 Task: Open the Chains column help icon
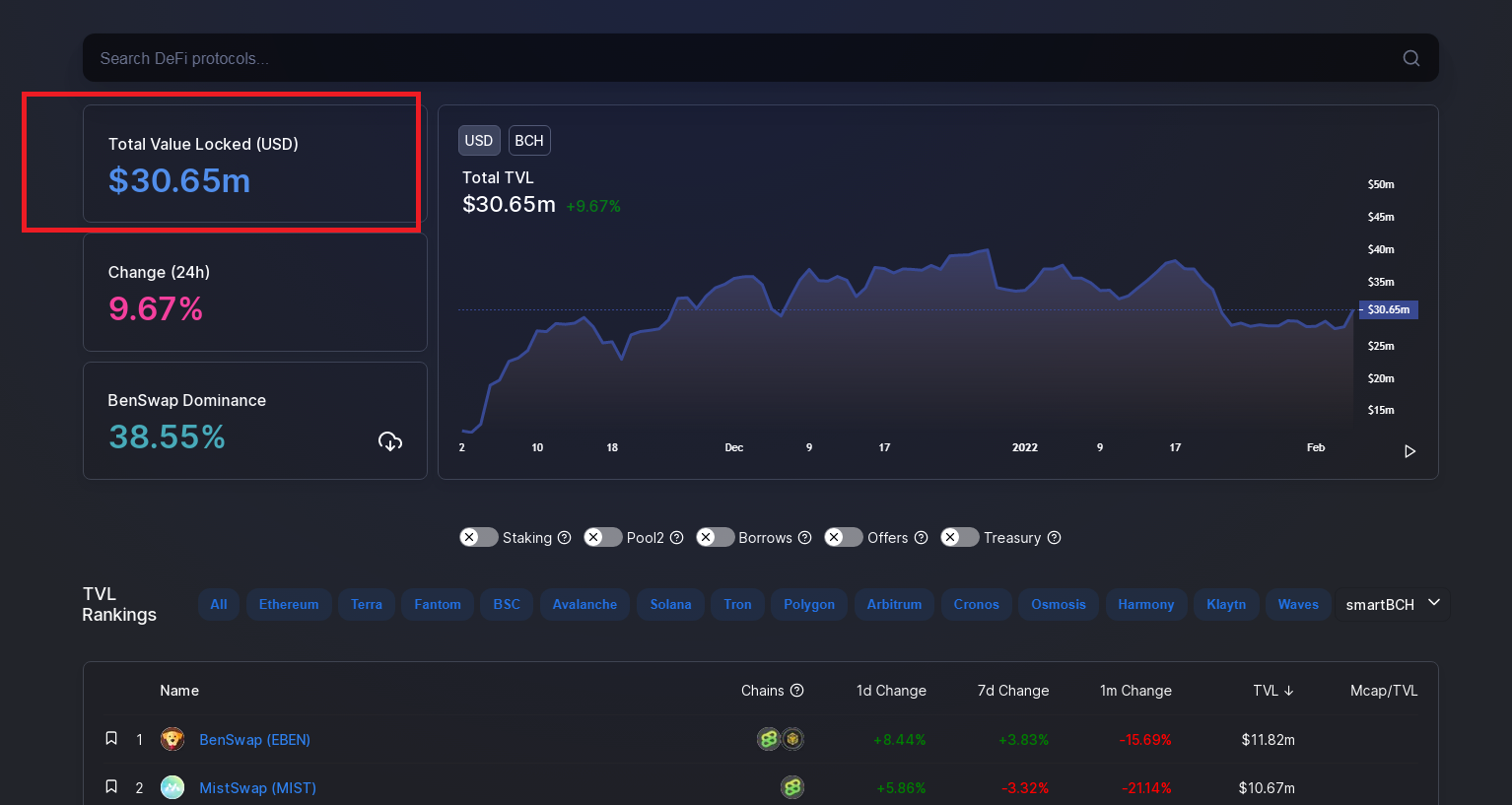point(797,691)
